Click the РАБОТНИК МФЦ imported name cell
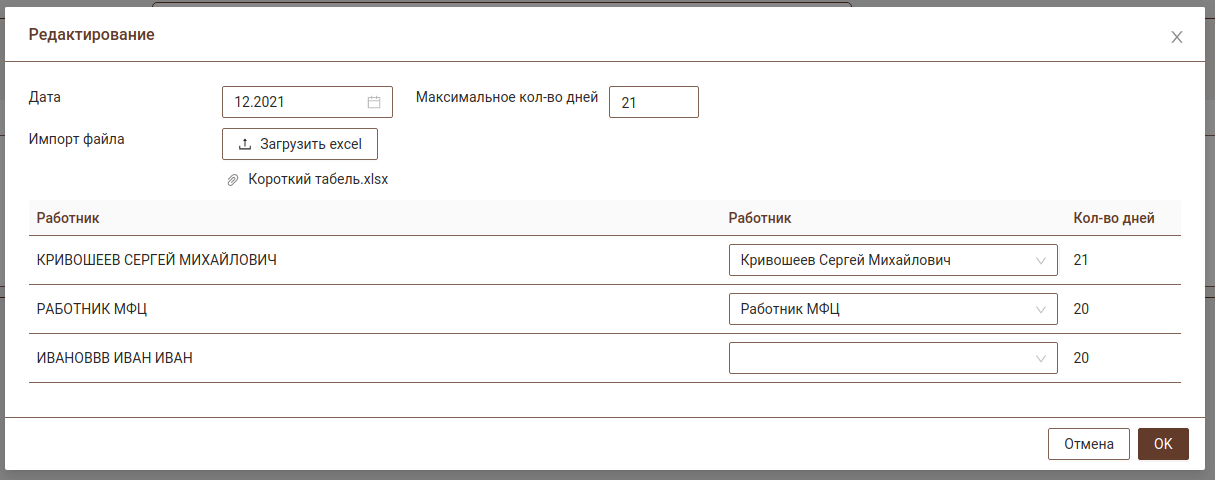The image size is (1215, 480). pyautogui.click(x=92, y=309)
